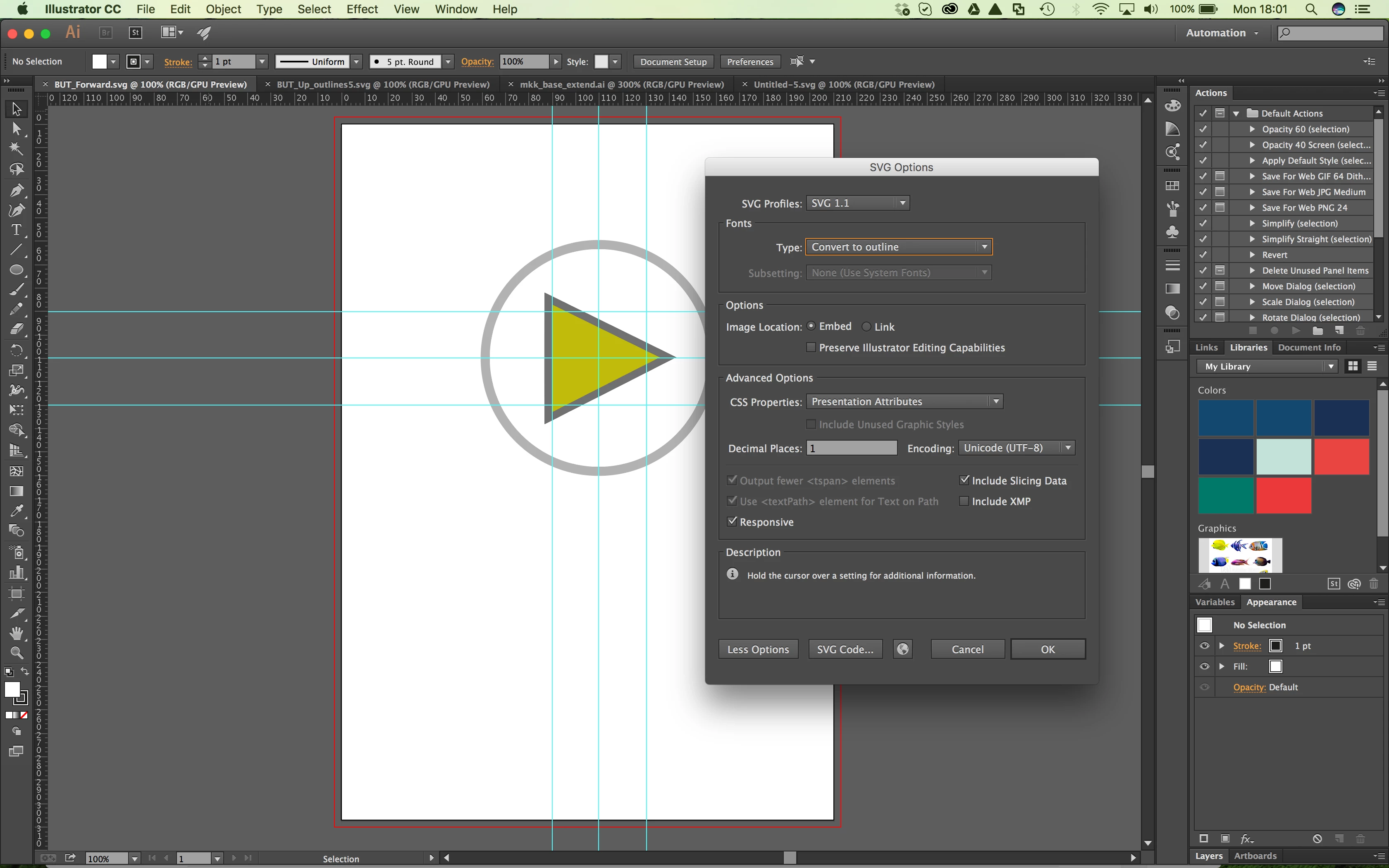This screenshot has width=1389, height=868.
Task: Open the Effect menu
Action: point(362,9)
